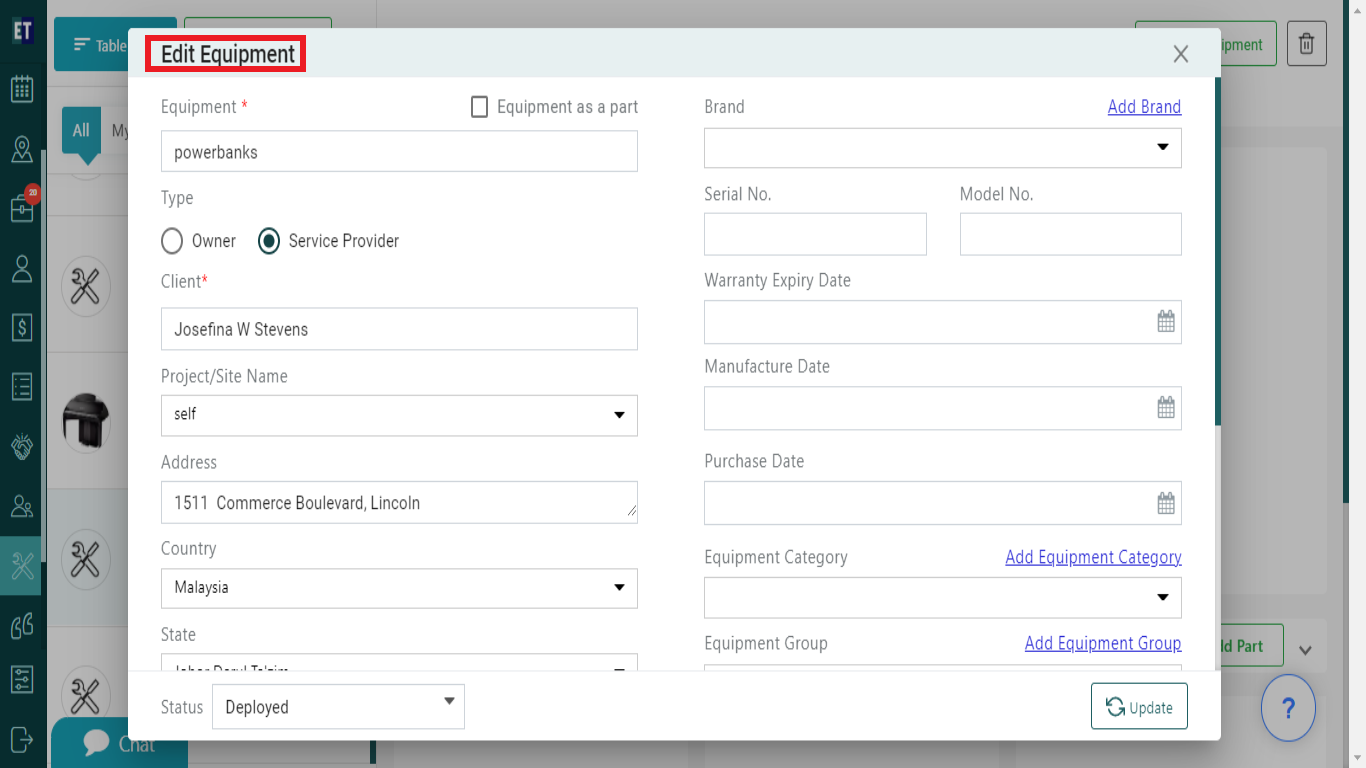Select the equipment tools sidebar icon

22,566
